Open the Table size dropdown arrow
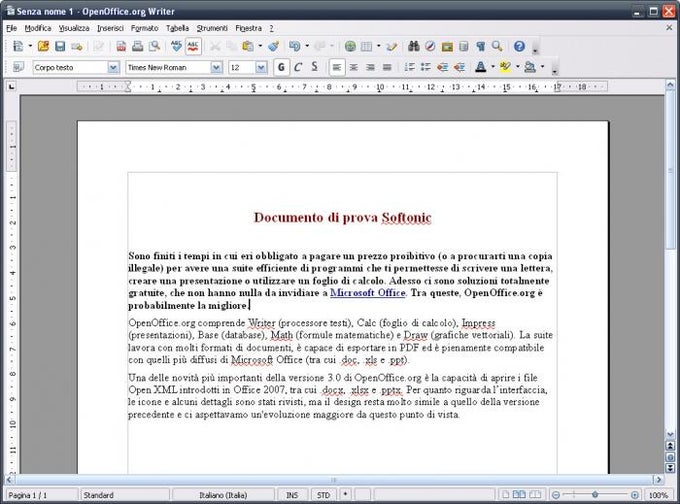Image resolution: width=680 pixels, height=504 pixels. (x=379, y=46)
